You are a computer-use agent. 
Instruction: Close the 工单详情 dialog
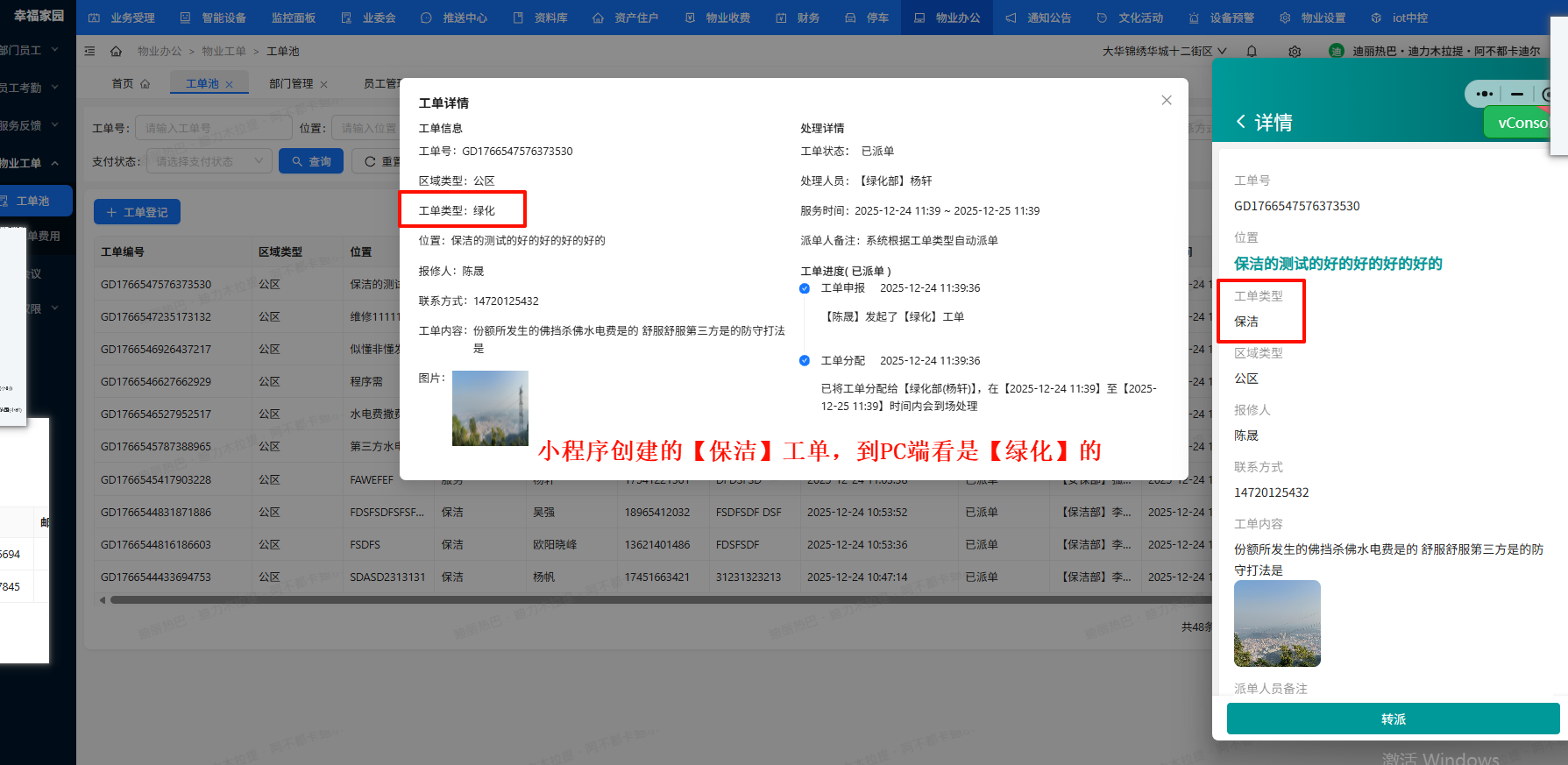(1167, 100)
